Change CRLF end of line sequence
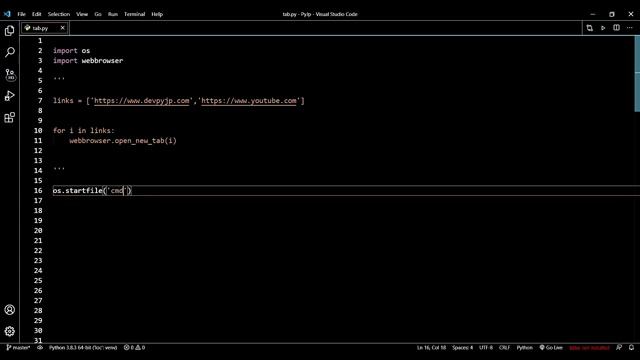 click(x=504, y=348)
